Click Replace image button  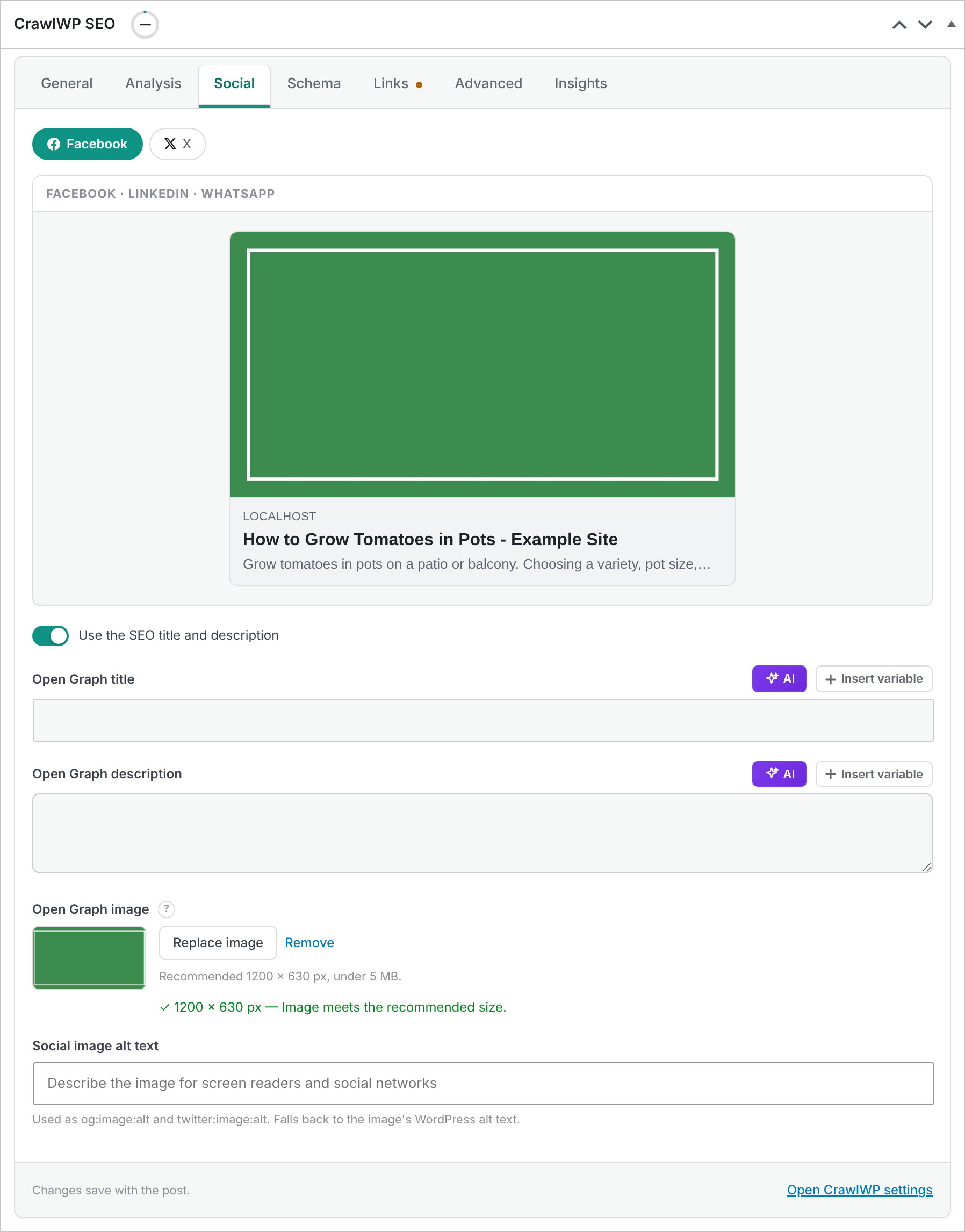point(218,943)
